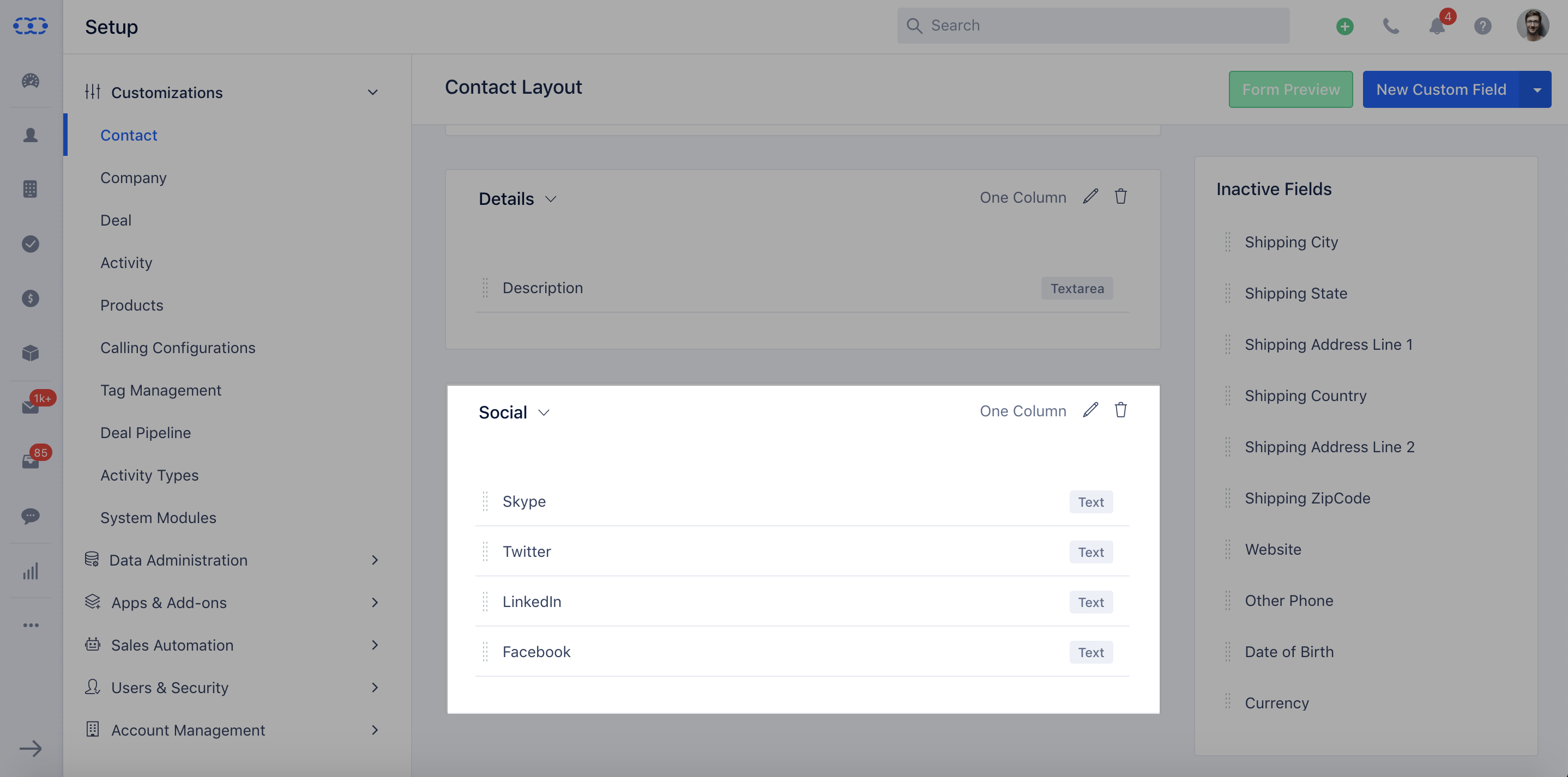Click the phone call icon in header
This screenshot has width=1568, height=777.
click(x=1391, y=26)
